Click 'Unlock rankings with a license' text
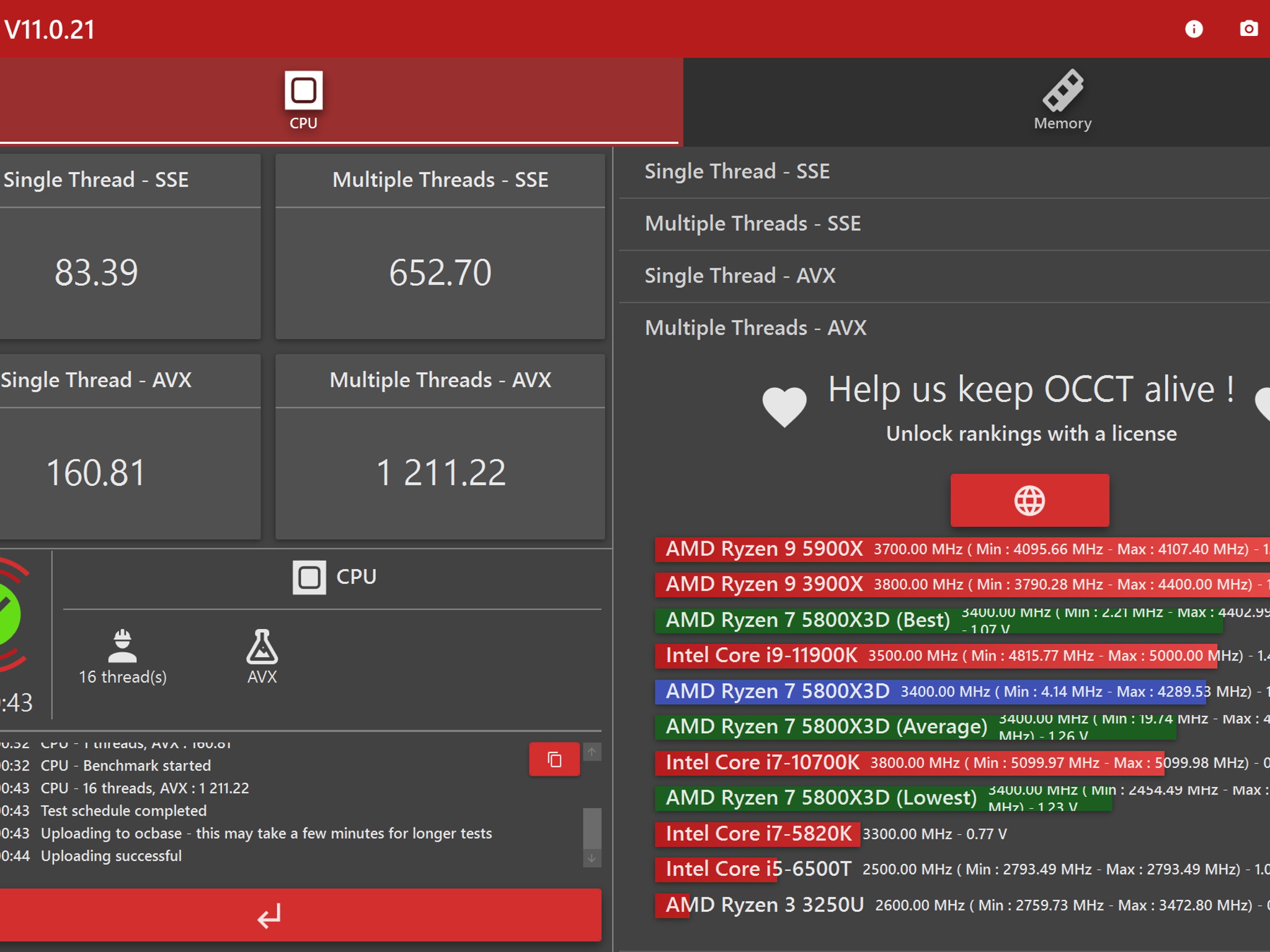This screenshot has width=1270, height=952. click(x=1031, y=434)
